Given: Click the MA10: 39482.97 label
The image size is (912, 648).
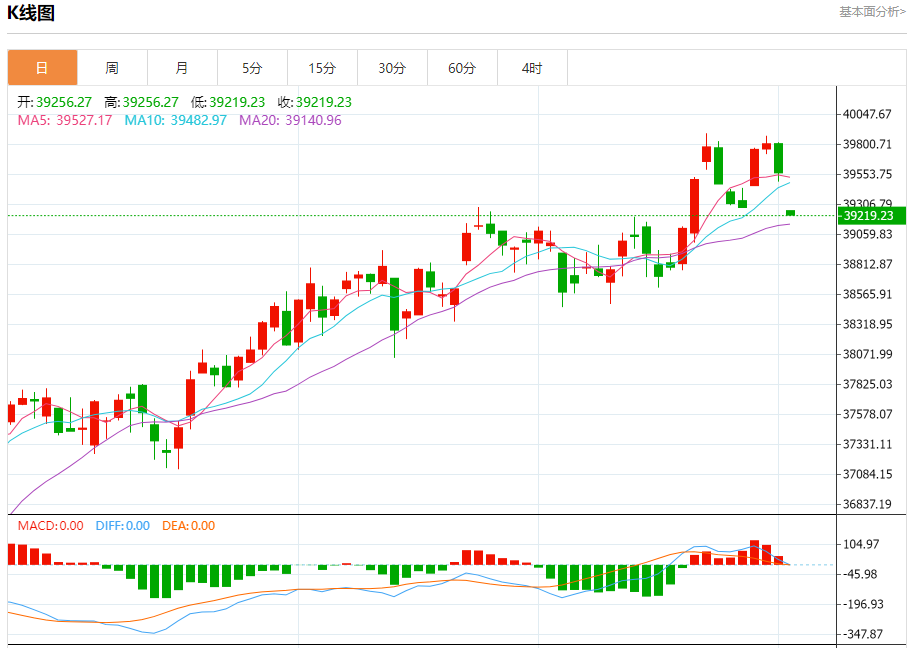Looking at the screenshot, I should [x=175, y=120].
